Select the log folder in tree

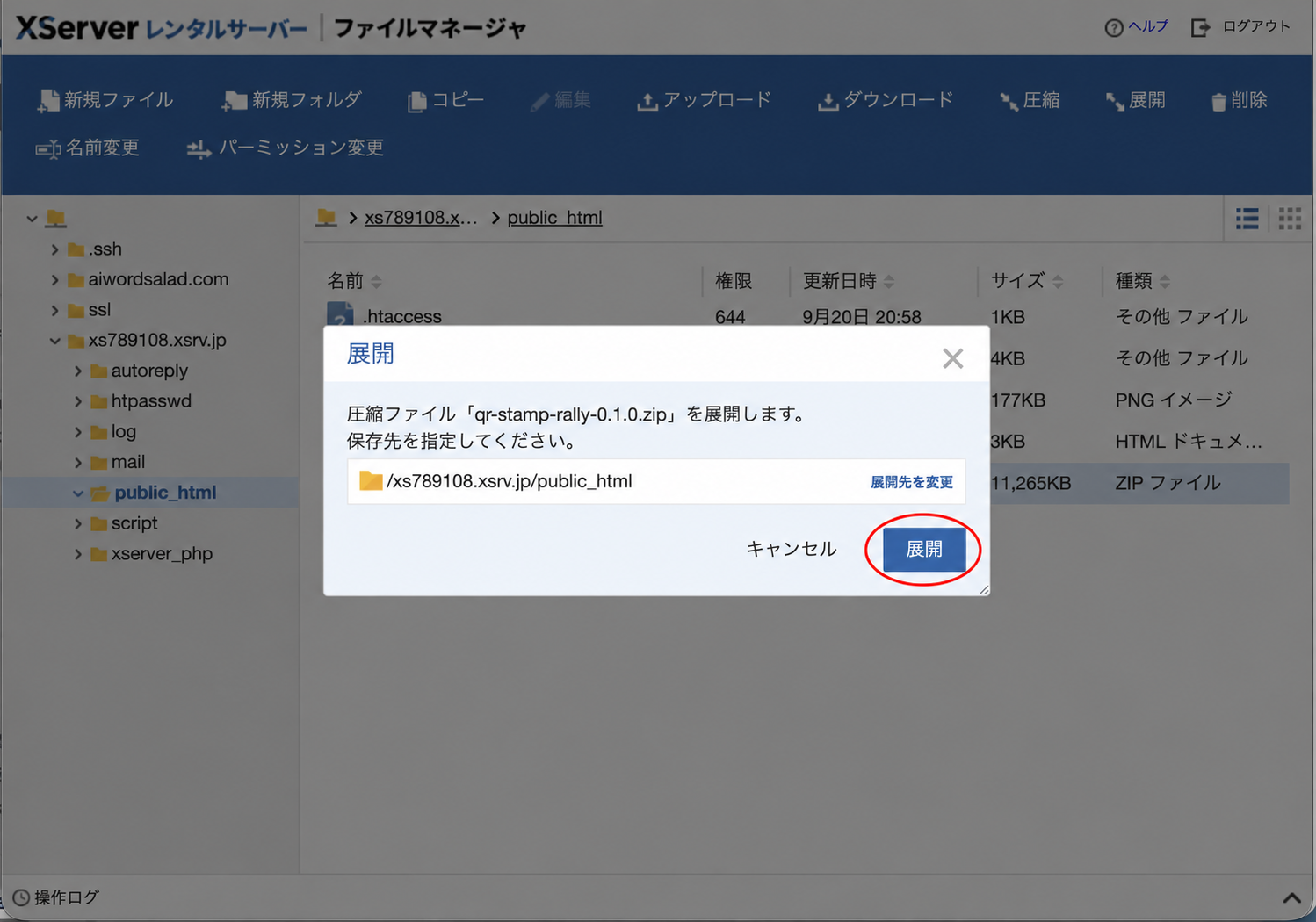tap(113, 431)
